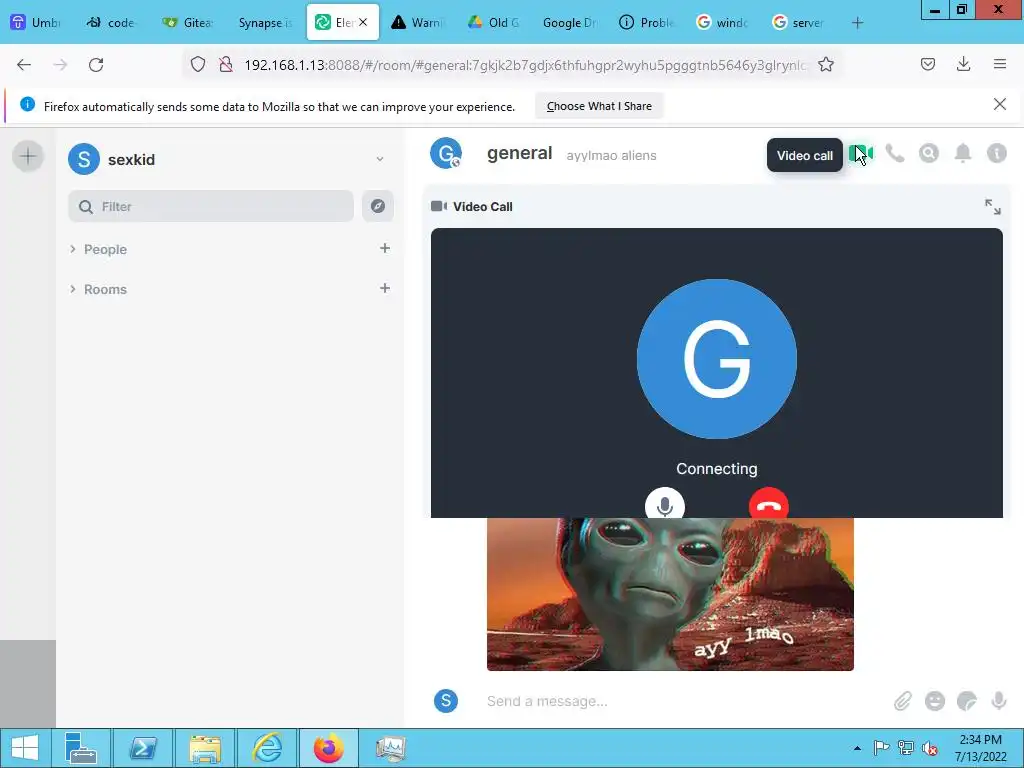The height and width of the screenshot is (768, 1024).
Task: Open the sexkid user menu chevron
Action: (379, 159)
